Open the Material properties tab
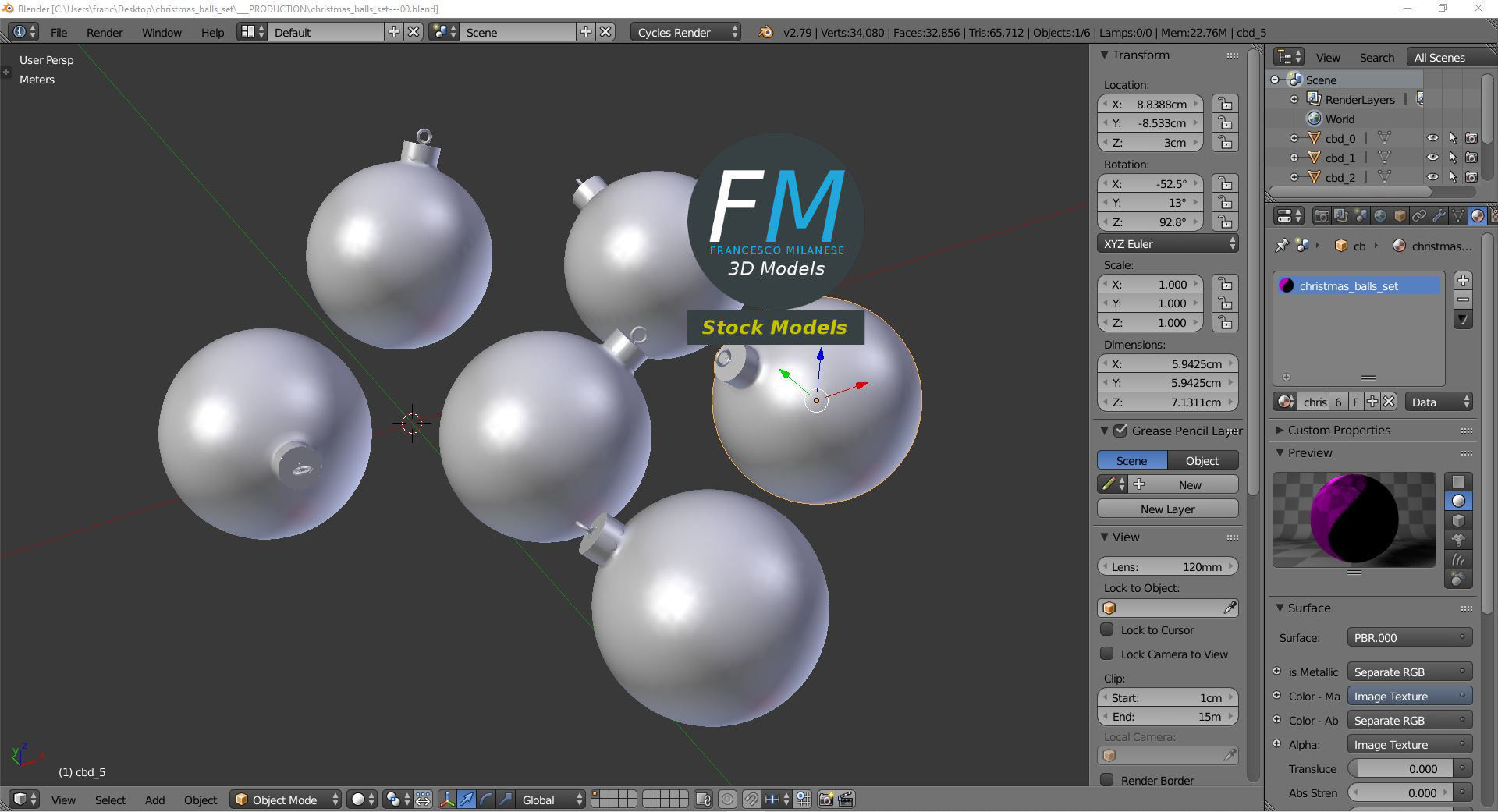1498x812 pixels. [x=1477, y=216]
